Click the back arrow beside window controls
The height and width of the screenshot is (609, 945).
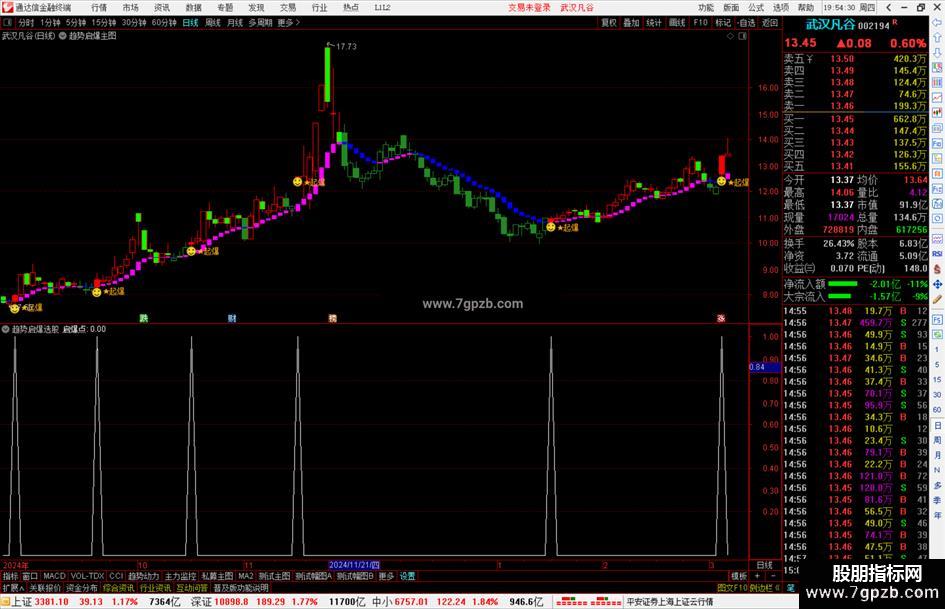(x=888, y=7)
